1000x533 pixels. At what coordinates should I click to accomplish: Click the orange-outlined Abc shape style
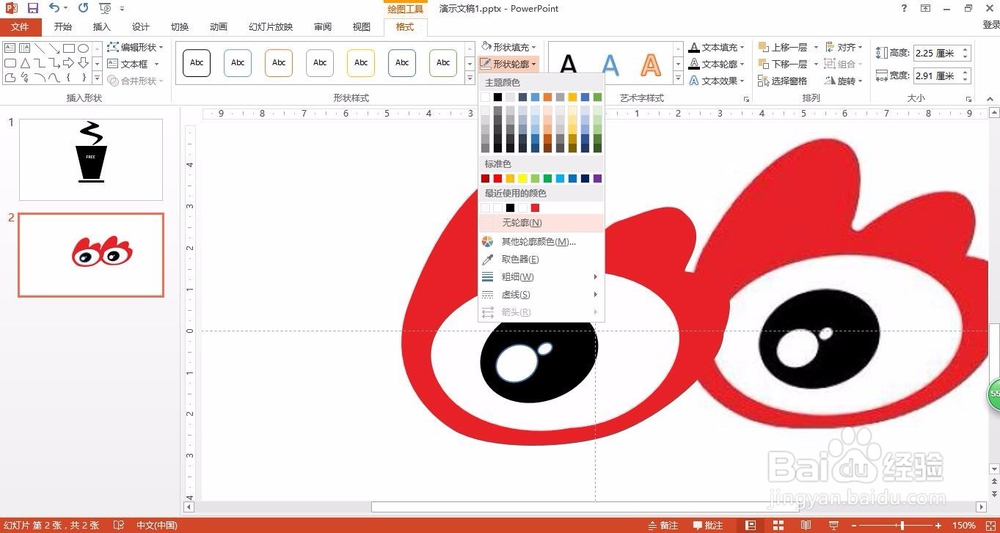click(x=279, y=63)
